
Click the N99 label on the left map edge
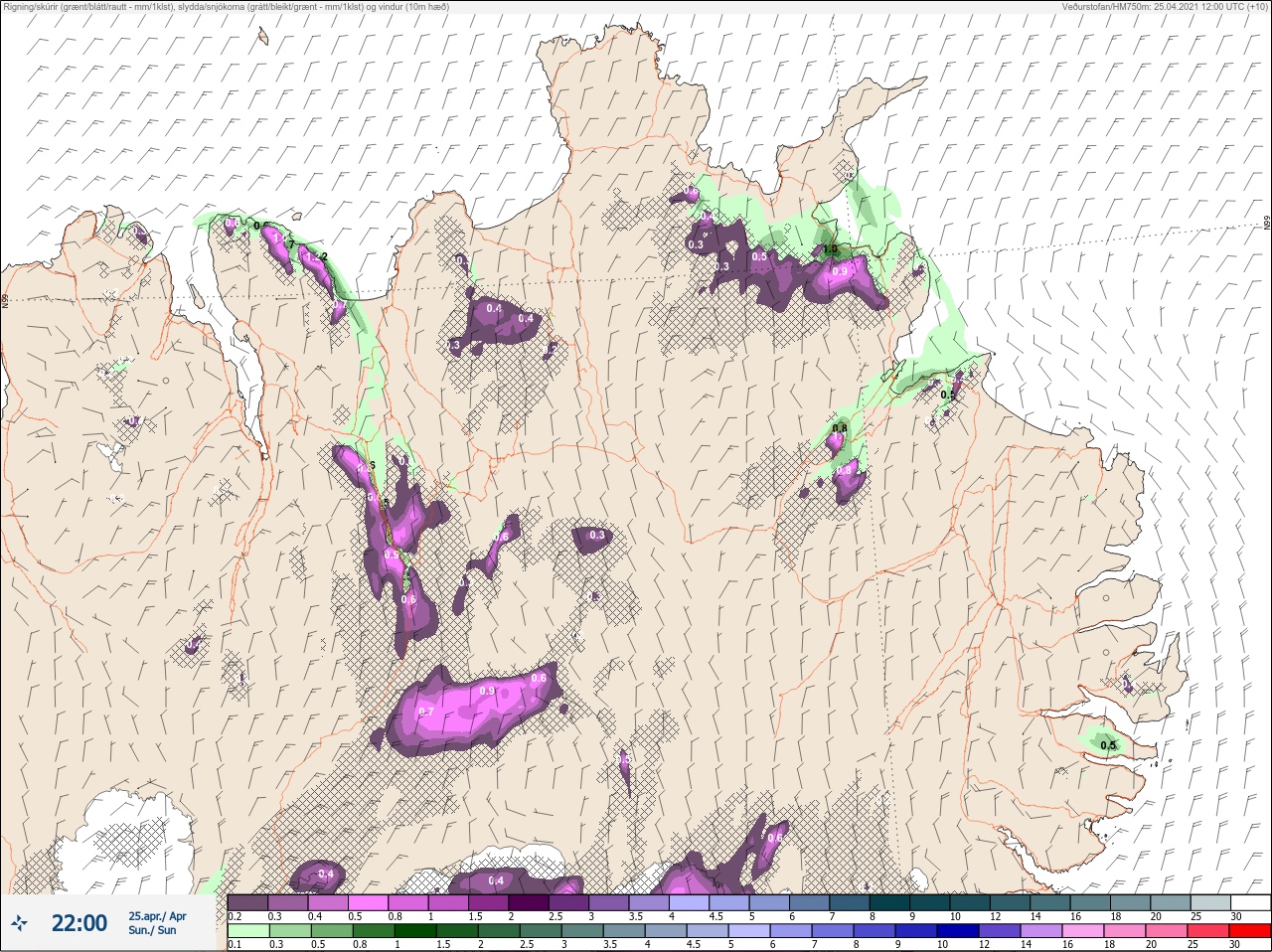pos(5,299)
